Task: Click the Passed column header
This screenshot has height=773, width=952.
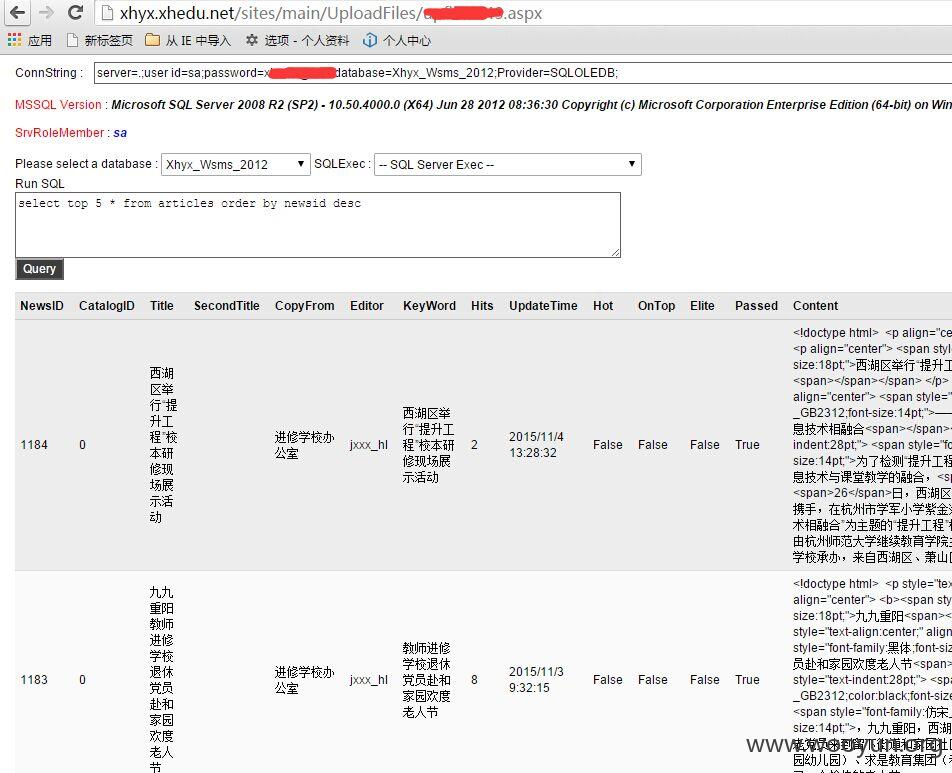Action: point(756,306)
